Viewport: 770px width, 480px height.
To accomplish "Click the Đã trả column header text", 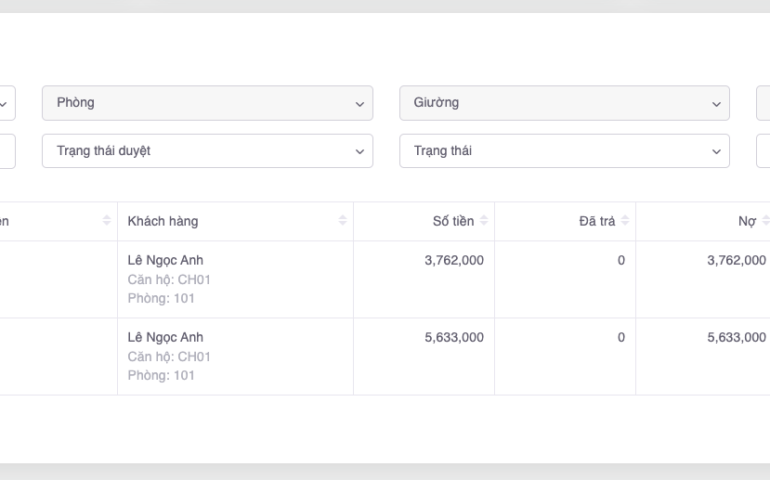I will click(596, 221).
